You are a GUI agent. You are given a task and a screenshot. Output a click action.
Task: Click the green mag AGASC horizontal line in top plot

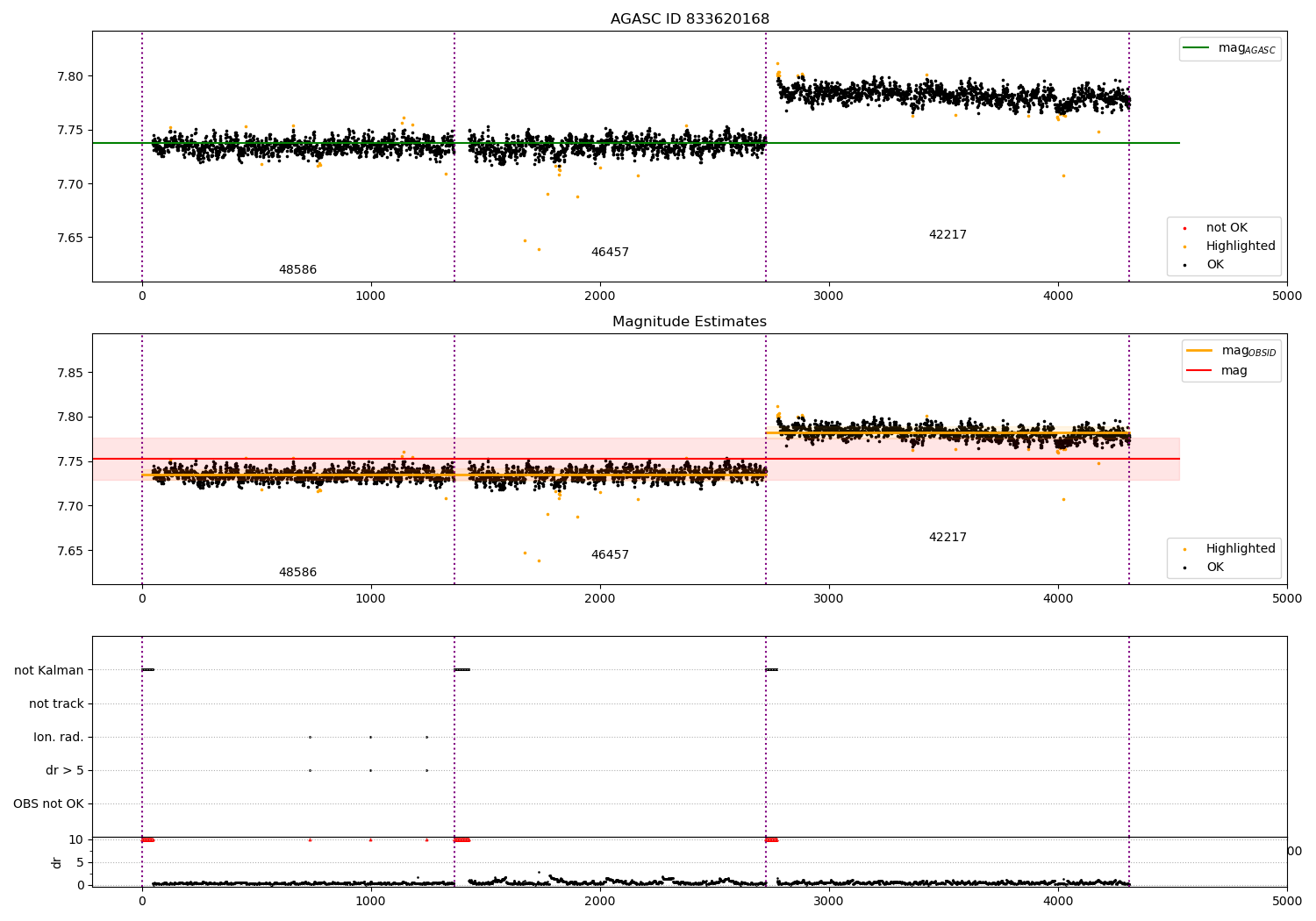636,143
